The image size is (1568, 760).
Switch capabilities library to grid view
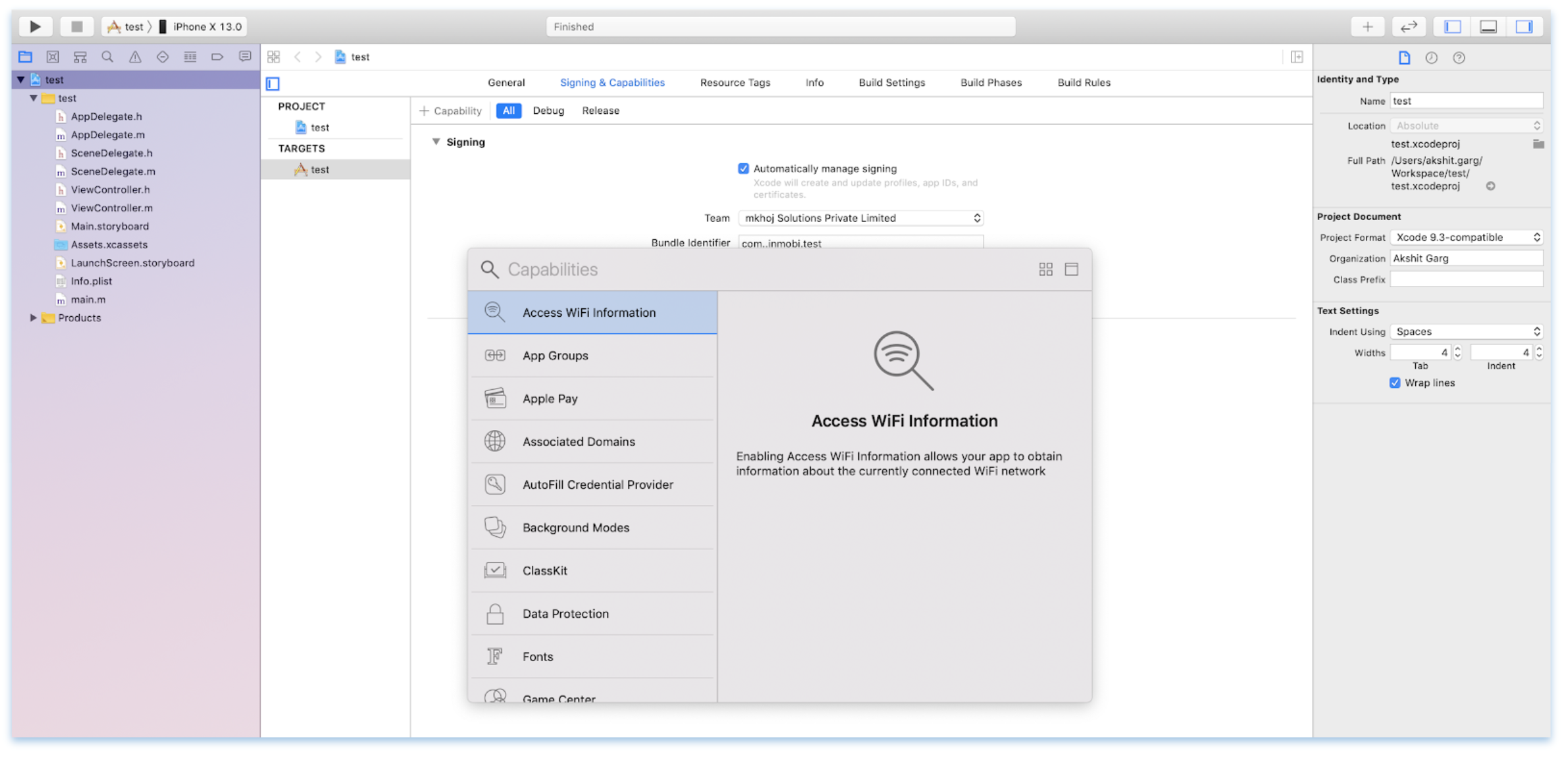(1046, 269)
